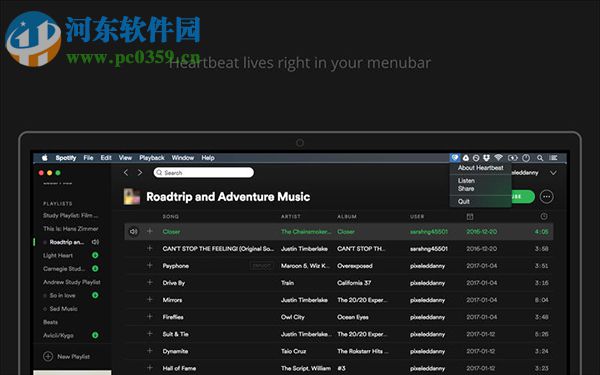Open the Spotify app menu

tap(66, 158)
